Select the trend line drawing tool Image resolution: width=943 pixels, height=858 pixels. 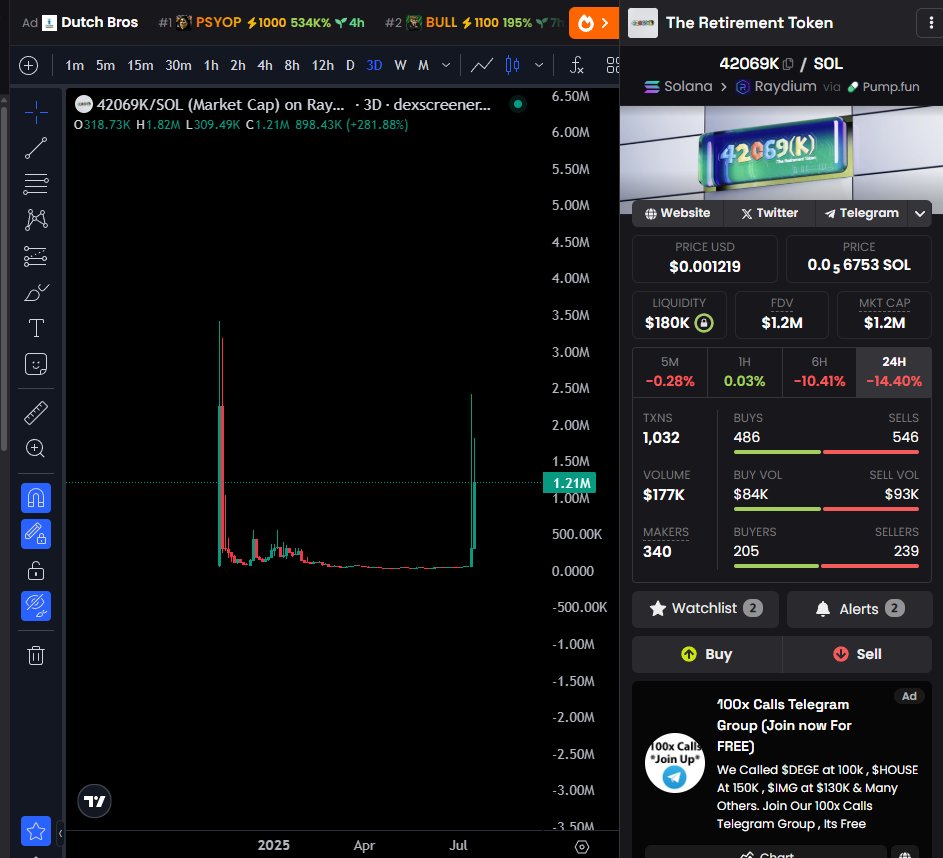(x=36, y=148)
